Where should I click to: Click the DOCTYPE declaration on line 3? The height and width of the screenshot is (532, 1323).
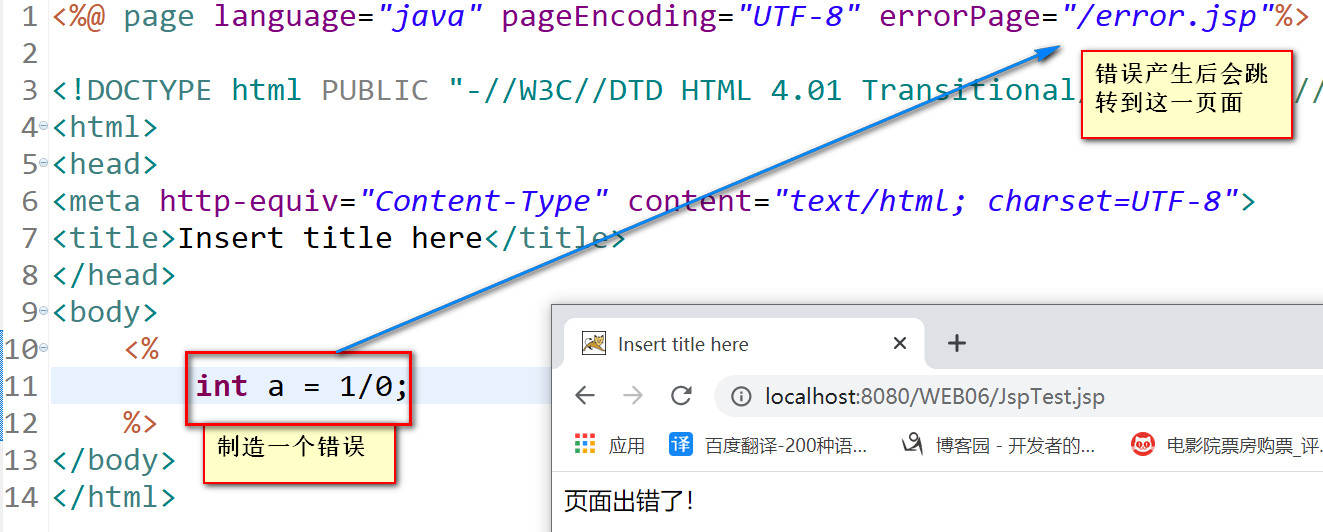(685, 91)
